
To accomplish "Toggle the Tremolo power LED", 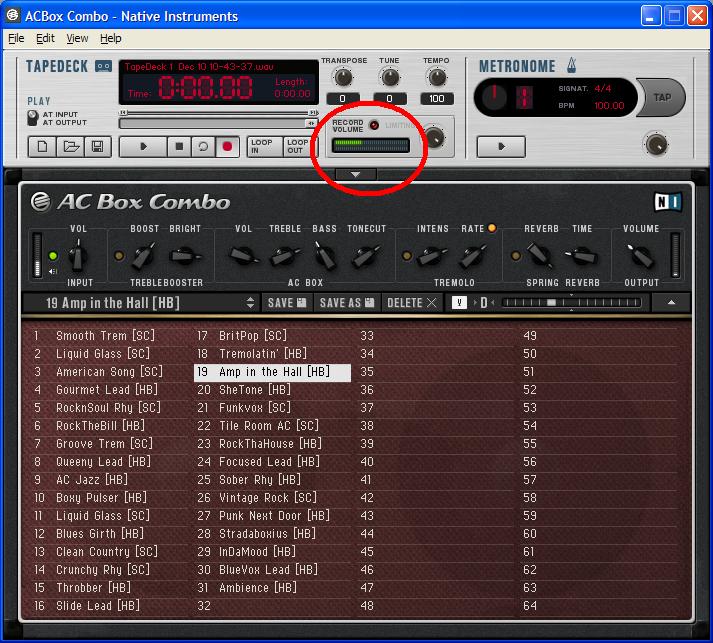I will tap(407, 256).
